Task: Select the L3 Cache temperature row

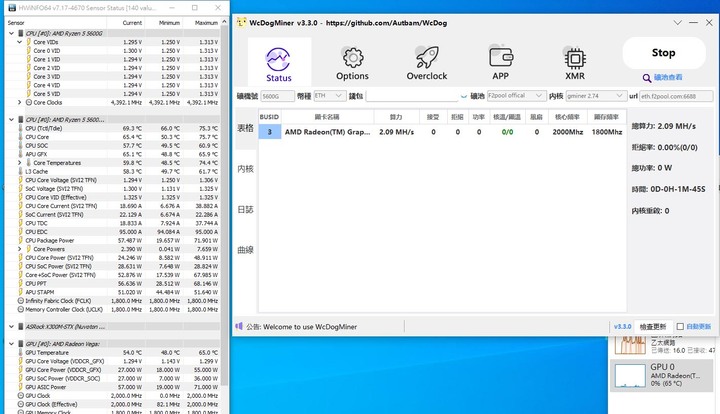Action: [x=112, y=171]
